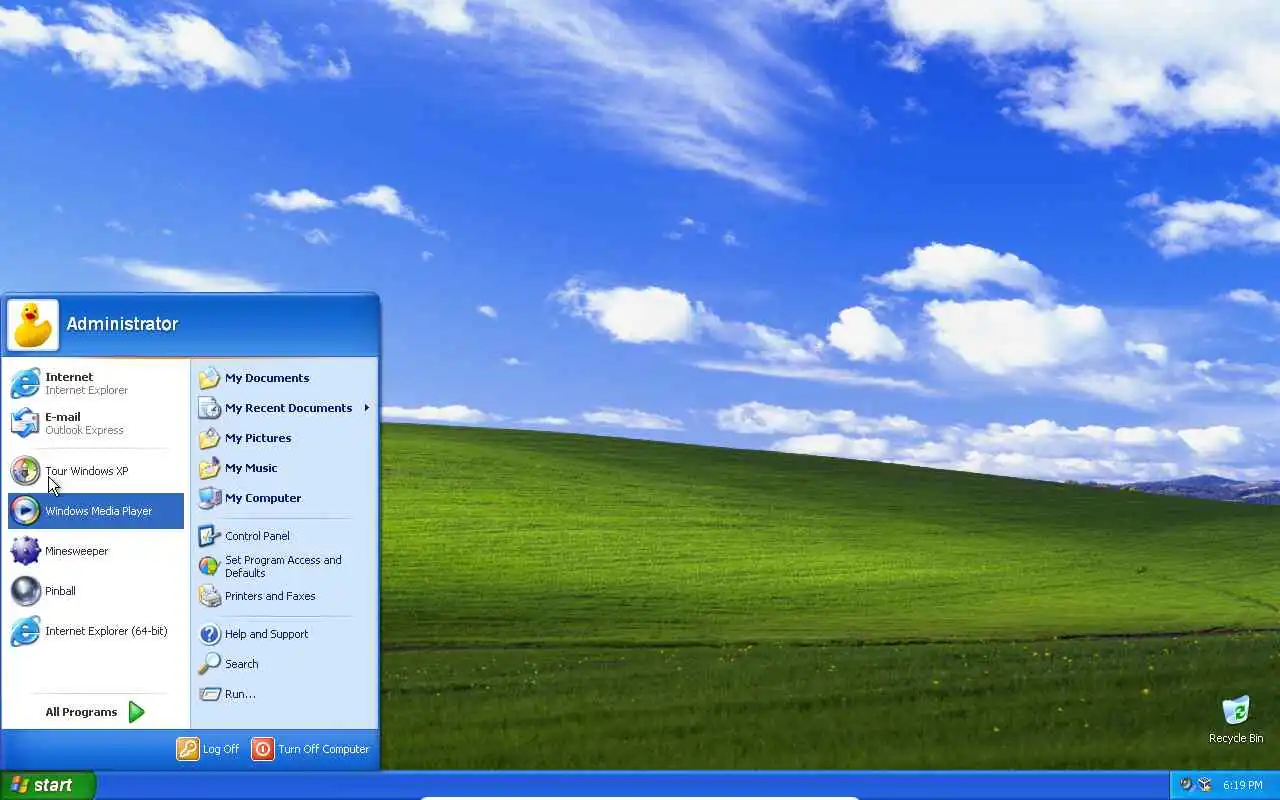Open the My Pictures folder

pyautogui.click(x=285, y=438)
